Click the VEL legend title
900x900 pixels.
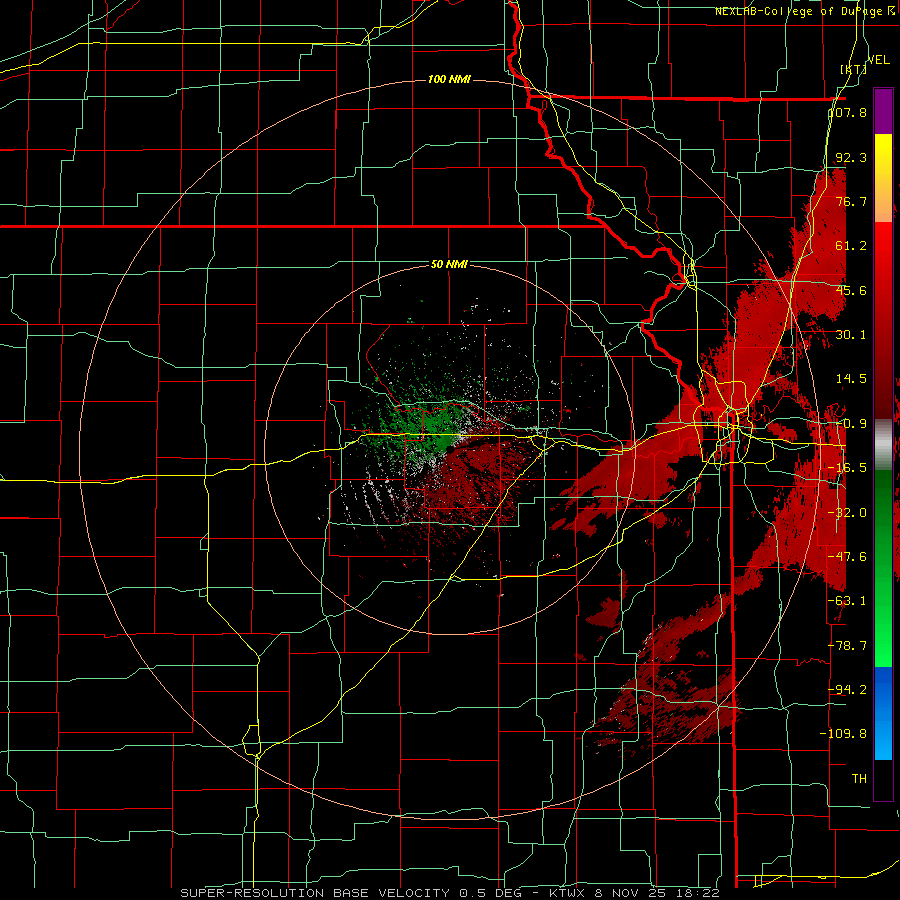coord(878,60)
